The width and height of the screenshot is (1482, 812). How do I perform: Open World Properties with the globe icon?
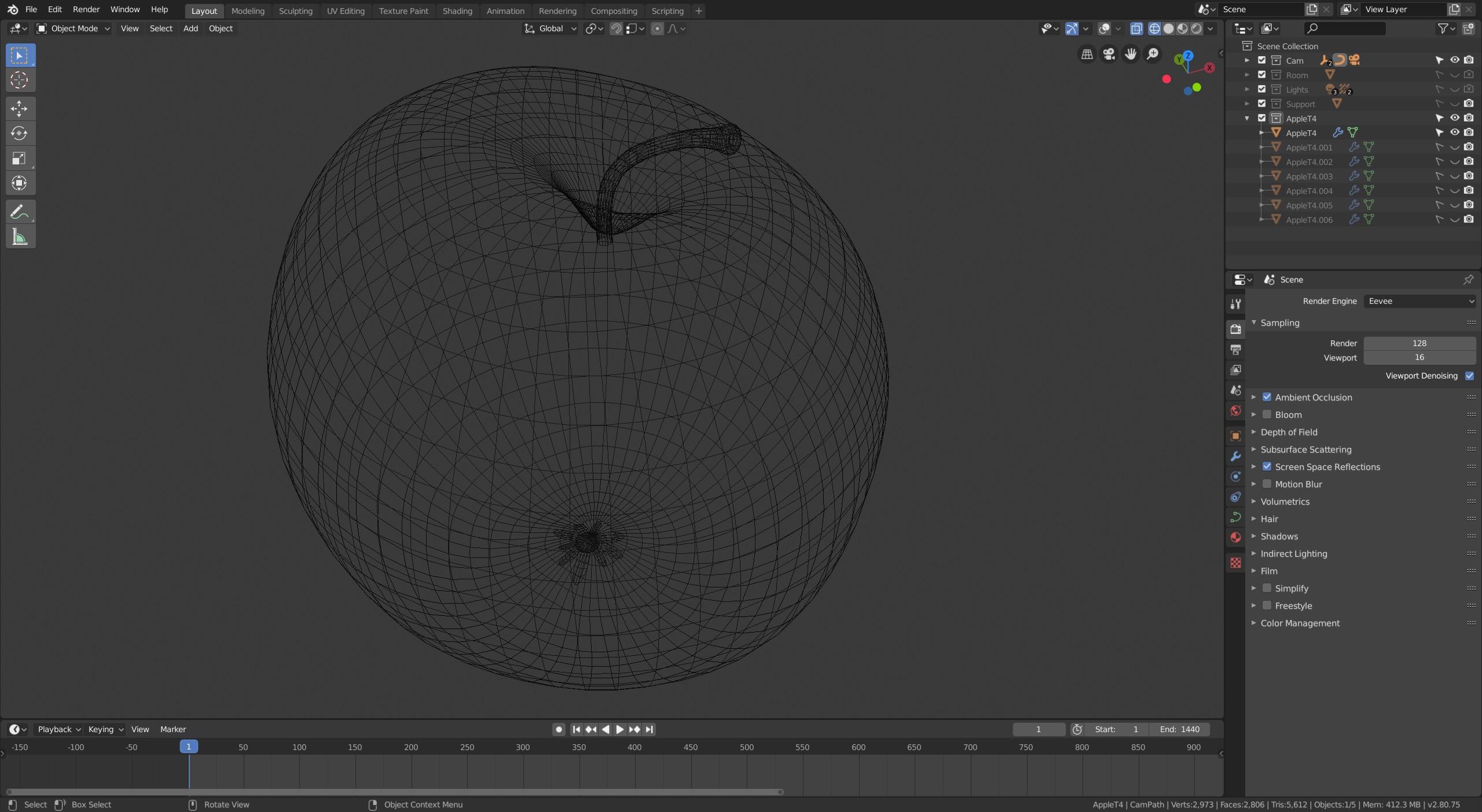1235,411
